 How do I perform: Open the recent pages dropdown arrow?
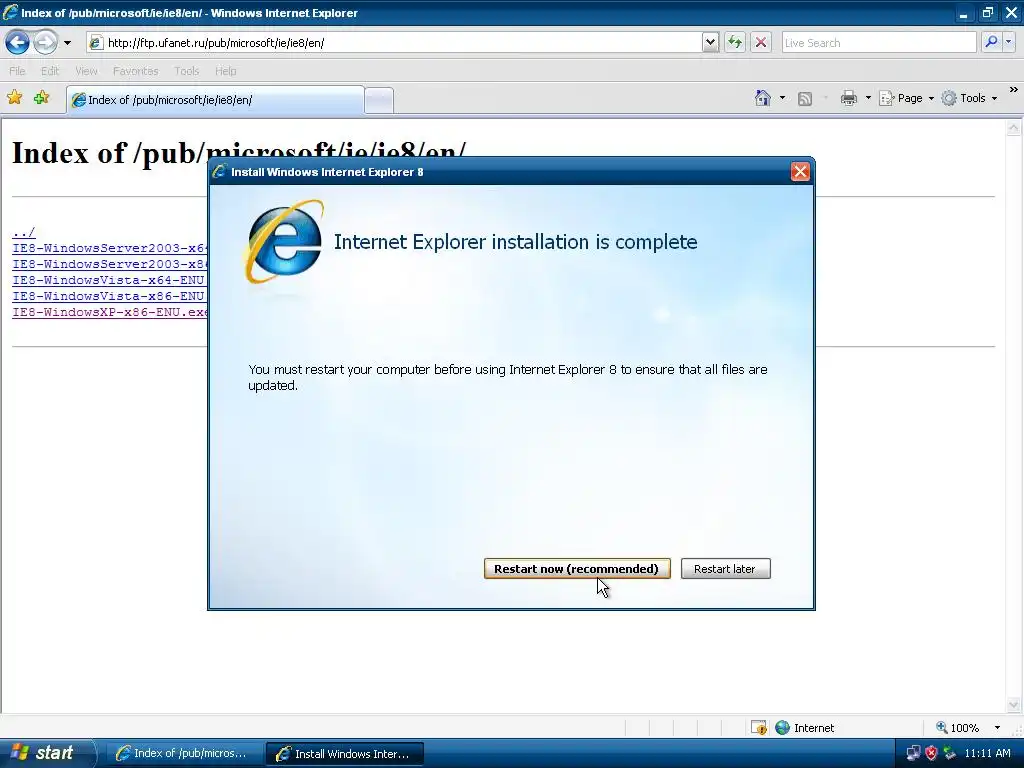(x=67, y=43)
